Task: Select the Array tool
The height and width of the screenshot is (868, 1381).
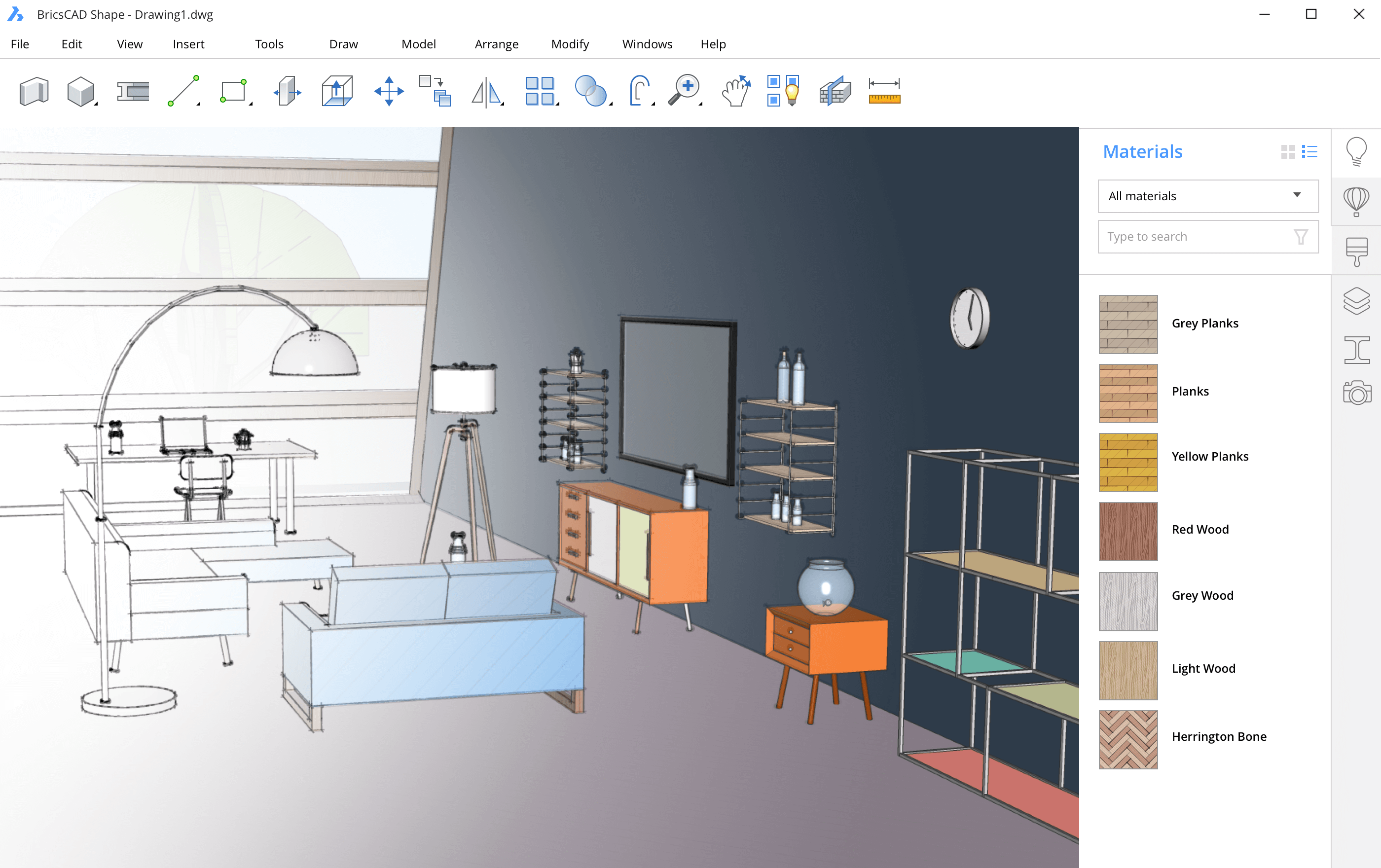Action: (540, 91)
